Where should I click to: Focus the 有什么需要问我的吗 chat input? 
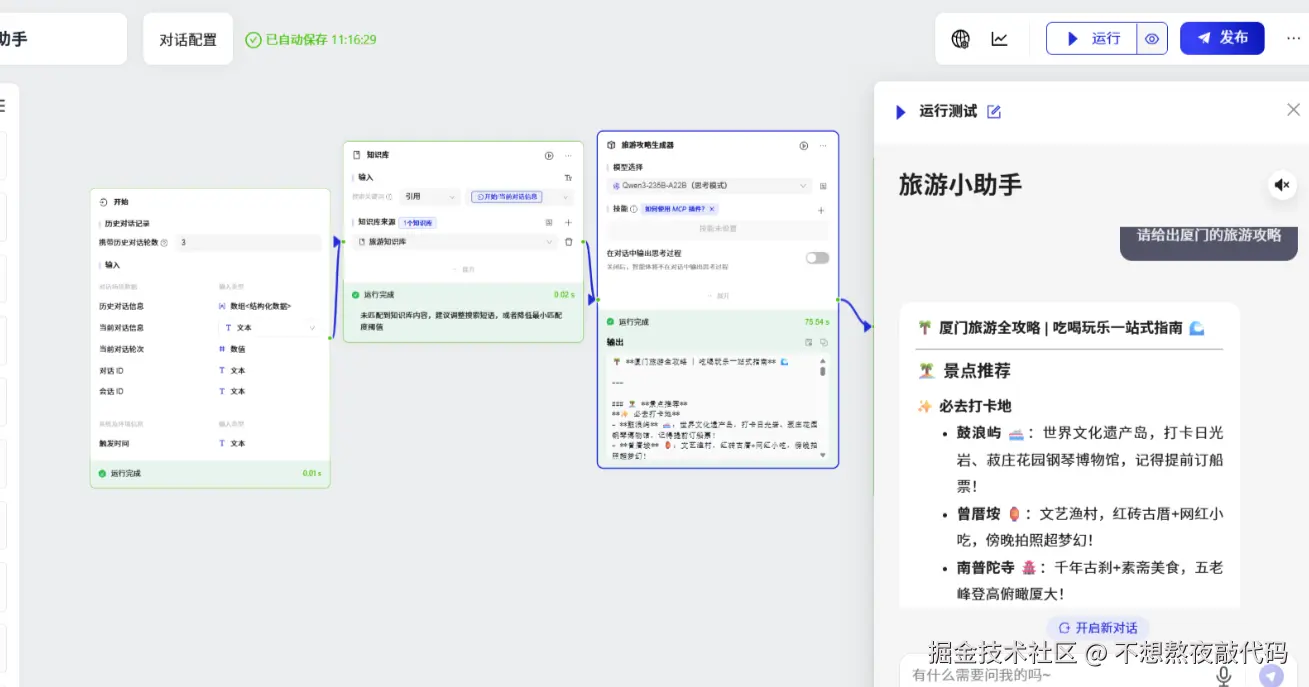pos(1055,675)
